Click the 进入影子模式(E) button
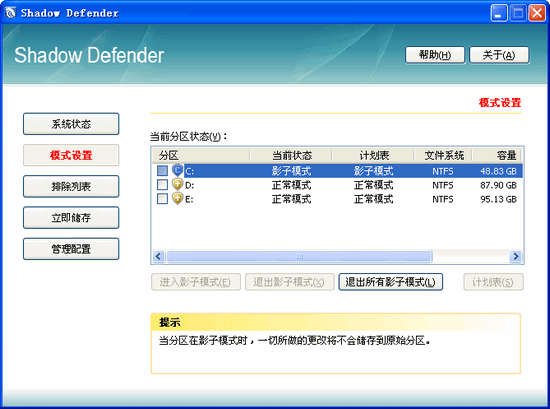Image resolution: width=550 pixels, height=409 pixels. (196, 282)
